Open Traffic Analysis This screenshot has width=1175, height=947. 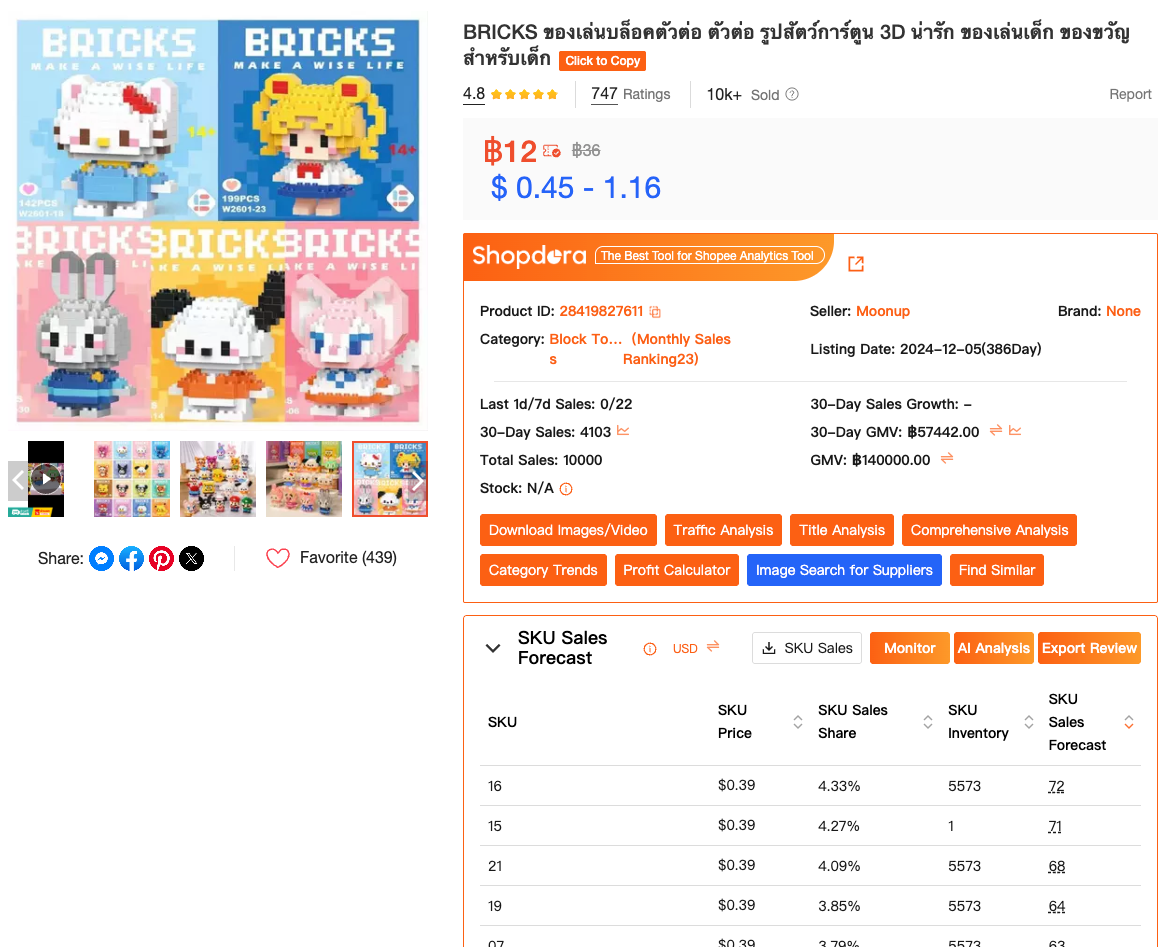point(723,530)
